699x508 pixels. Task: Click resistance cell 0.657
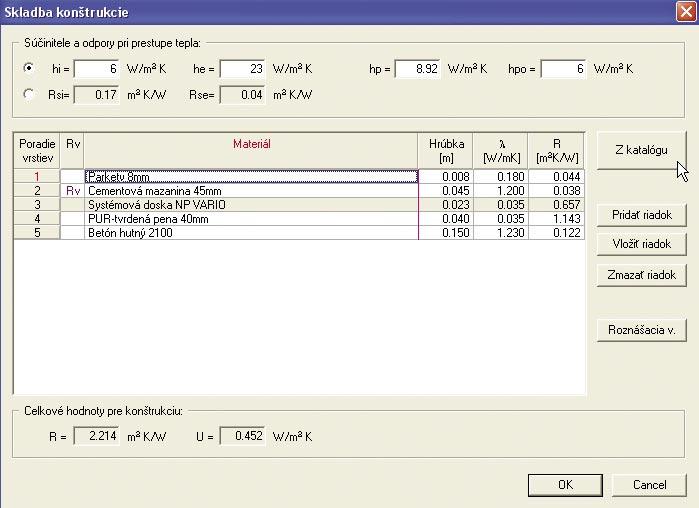(x=556, y=205)
